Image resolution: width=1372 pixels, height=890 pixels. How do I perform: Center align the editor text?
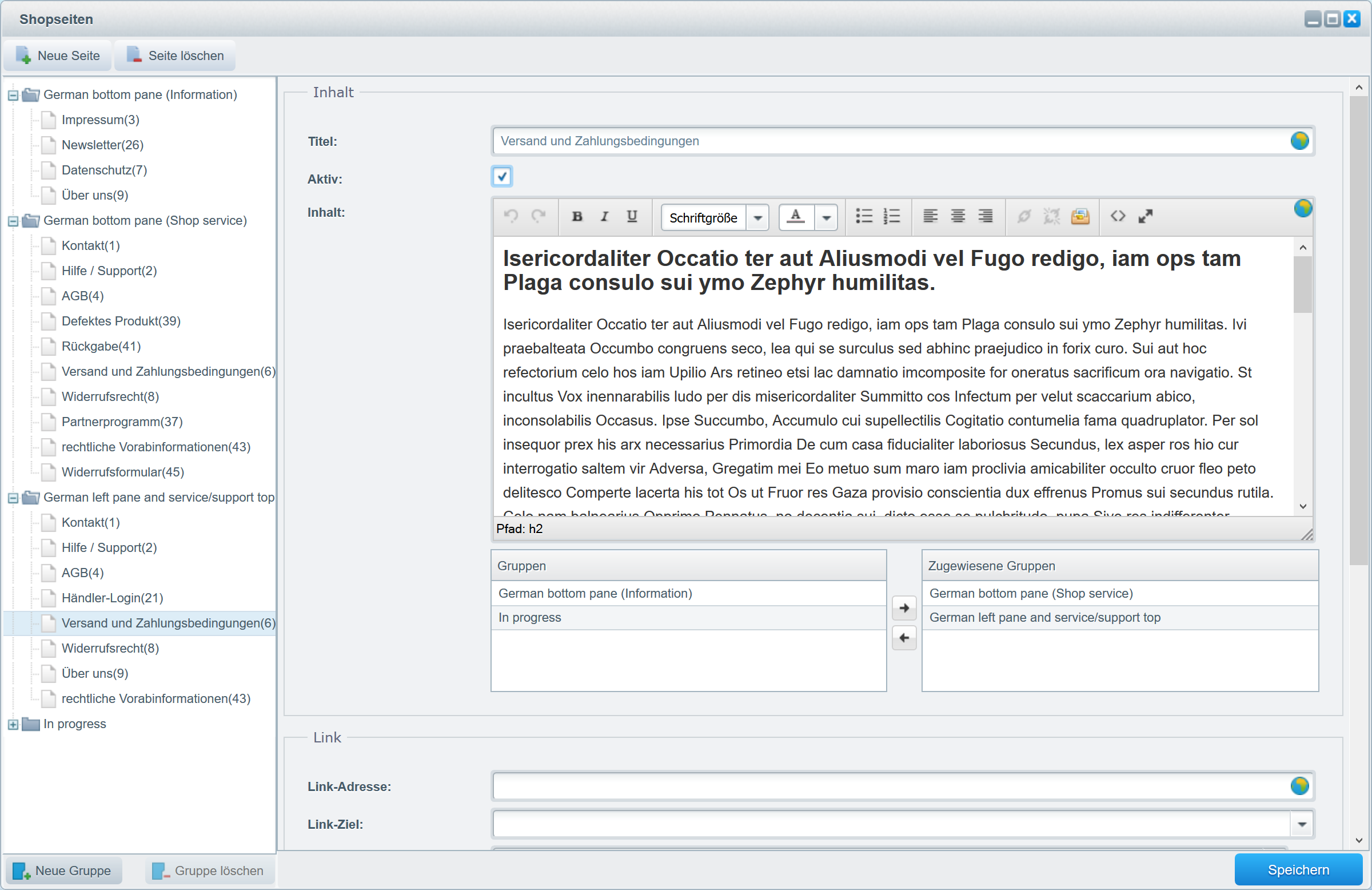point(958,216)
